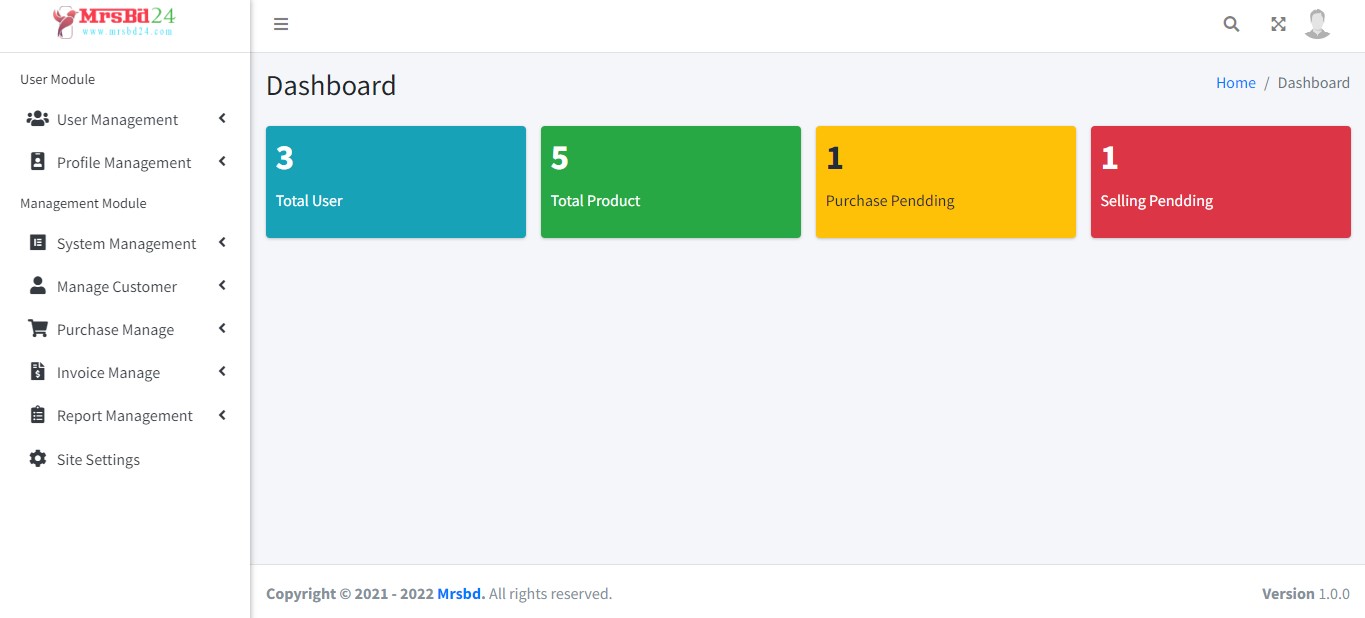1365x618 pixels.
Task: Select the User Management users icon
Action: click(x=37, y=118)
